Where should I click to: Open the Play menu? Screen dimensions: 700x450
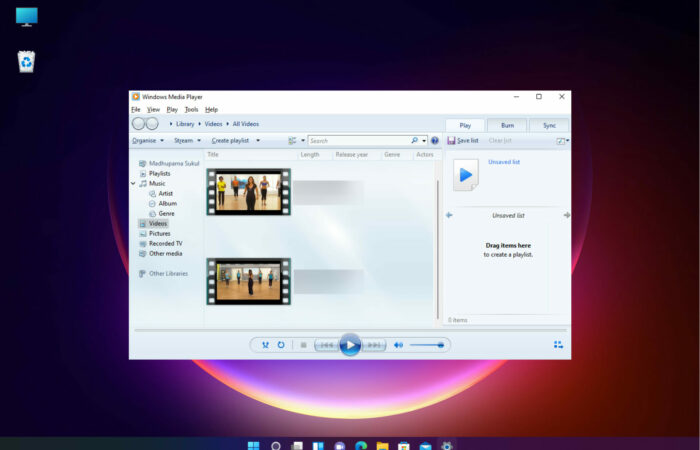point(172,109)
